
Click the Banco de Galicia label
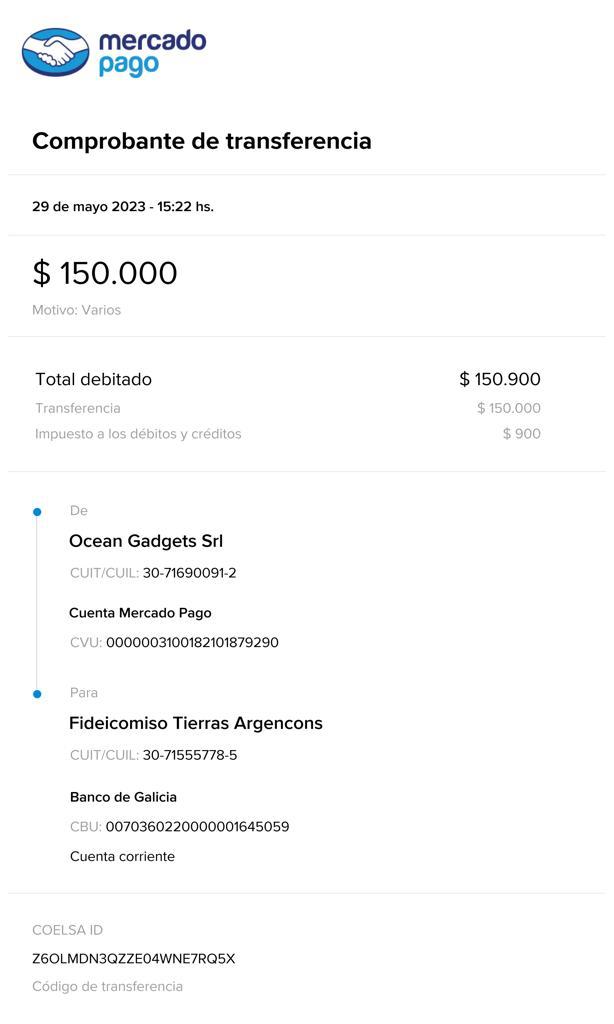123,797
